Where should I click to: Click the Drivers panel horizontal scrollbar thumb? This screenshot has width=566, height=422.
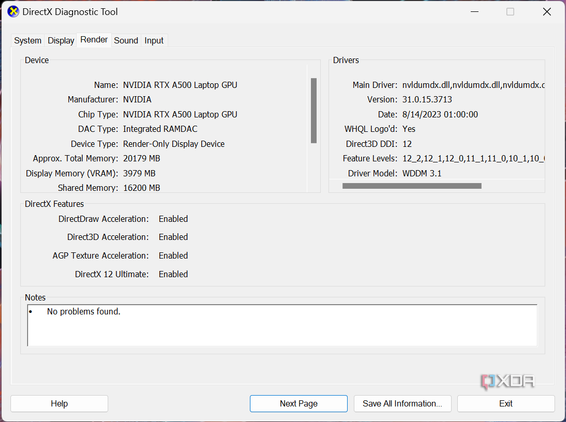point(412,186)
